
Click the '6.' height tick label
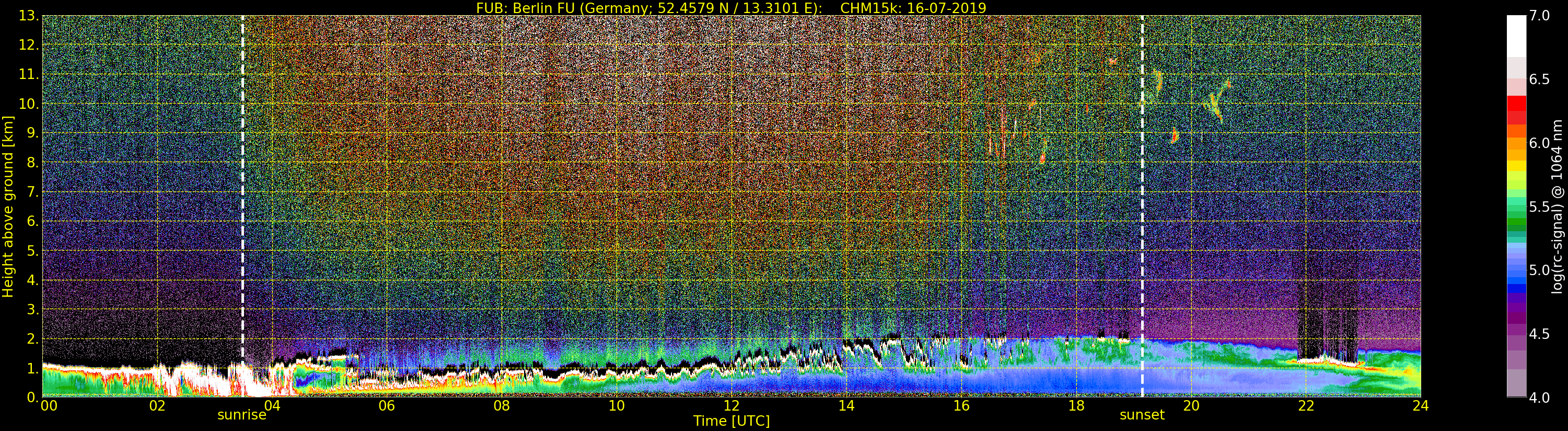coord(32,221)
